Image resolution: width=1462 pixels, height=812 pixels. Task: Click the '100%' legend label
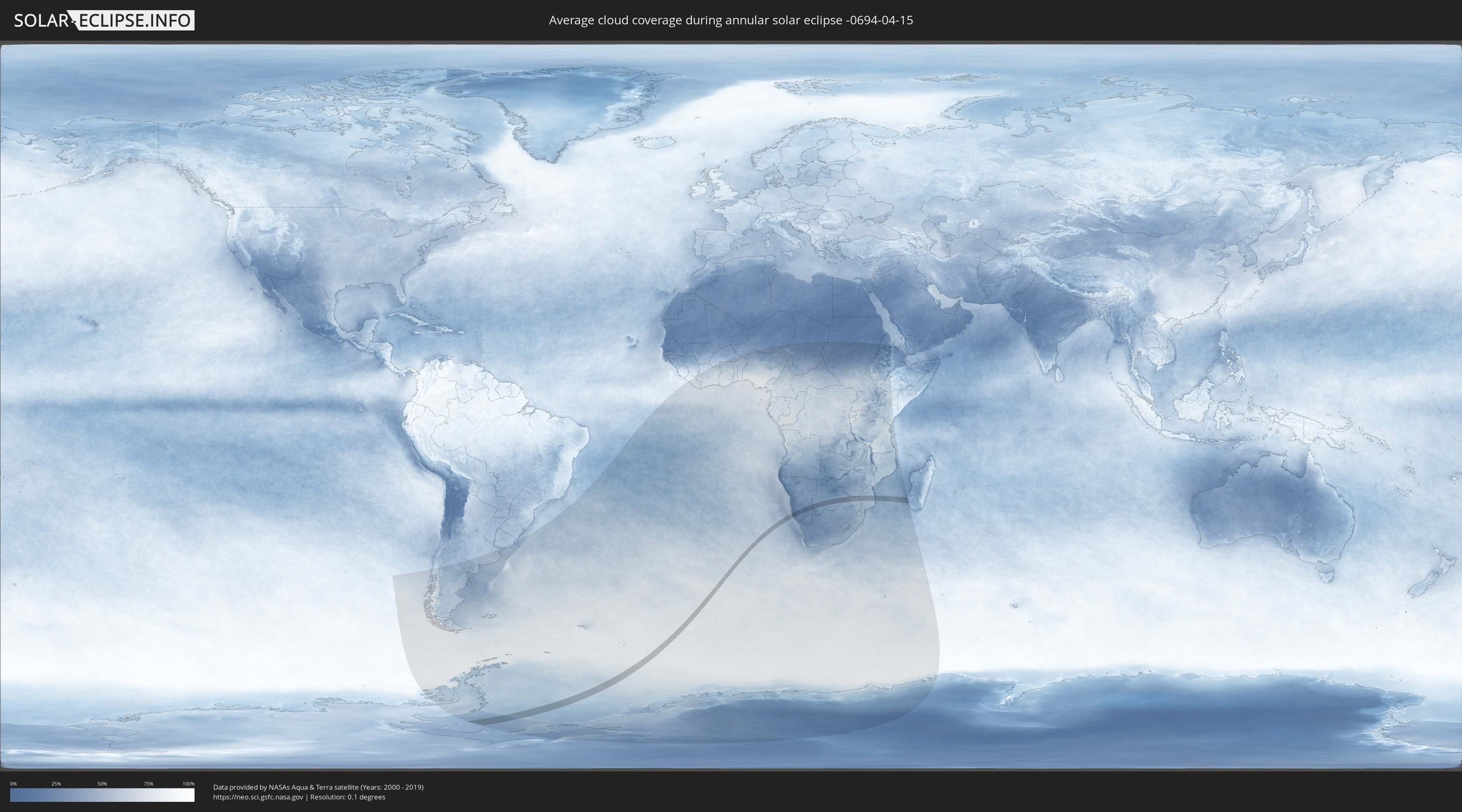(188, 784)
